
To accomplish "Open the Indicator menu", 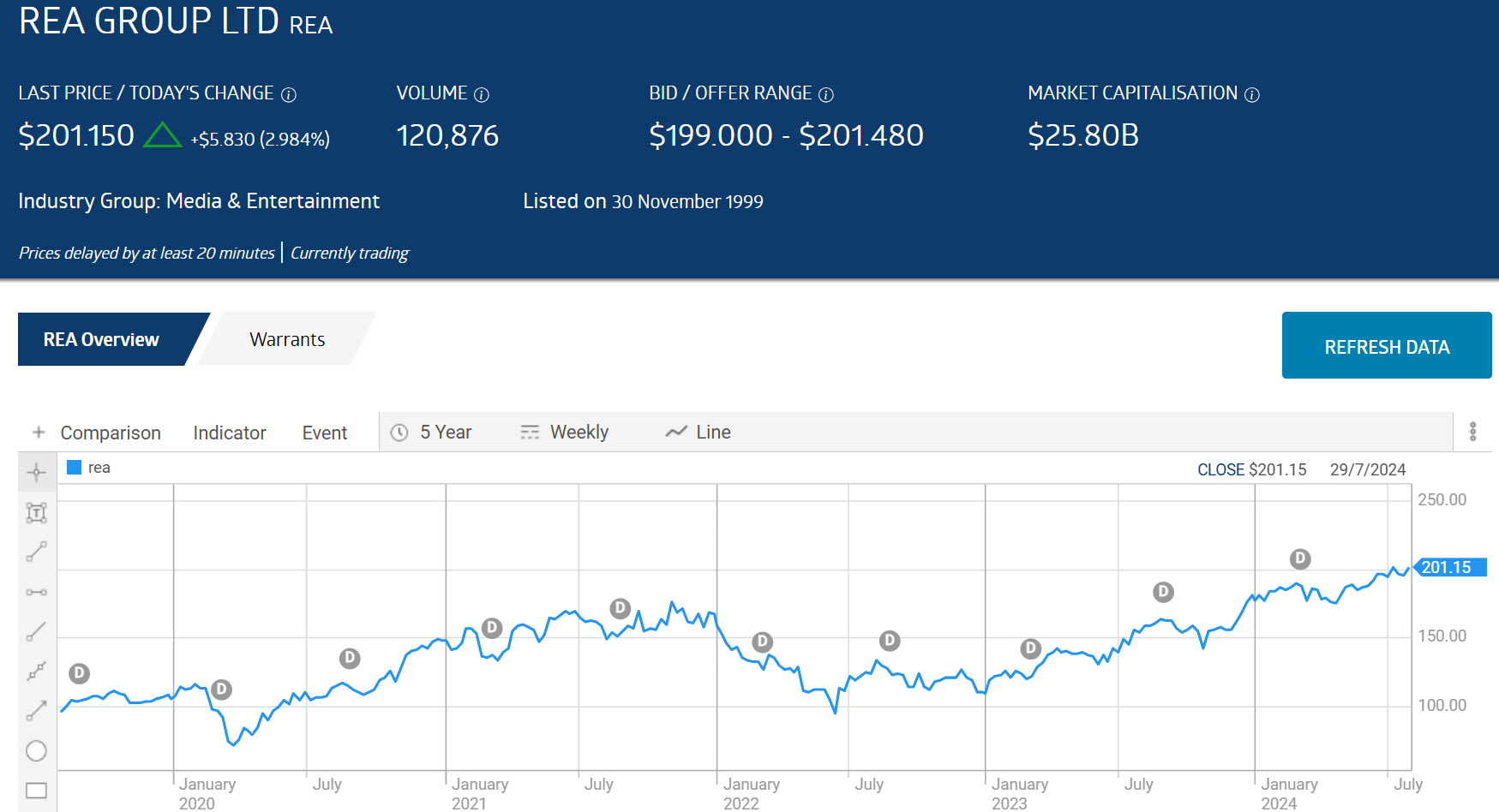I will [230, 433].
